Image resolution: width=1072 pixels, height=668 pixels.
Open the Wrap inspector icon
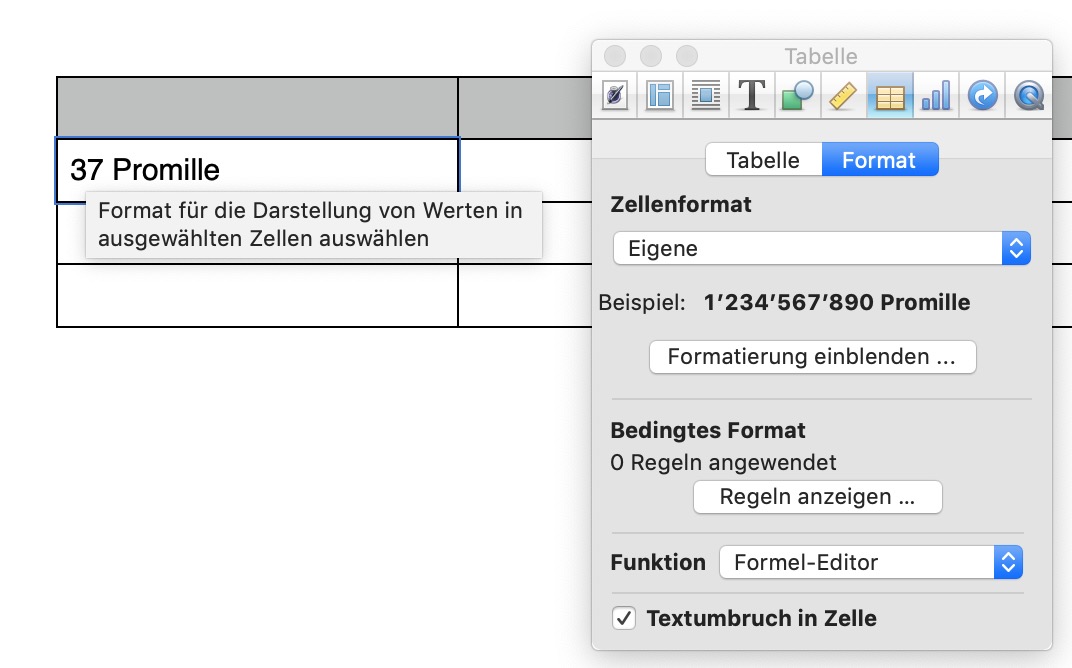[x=706, y=96]
